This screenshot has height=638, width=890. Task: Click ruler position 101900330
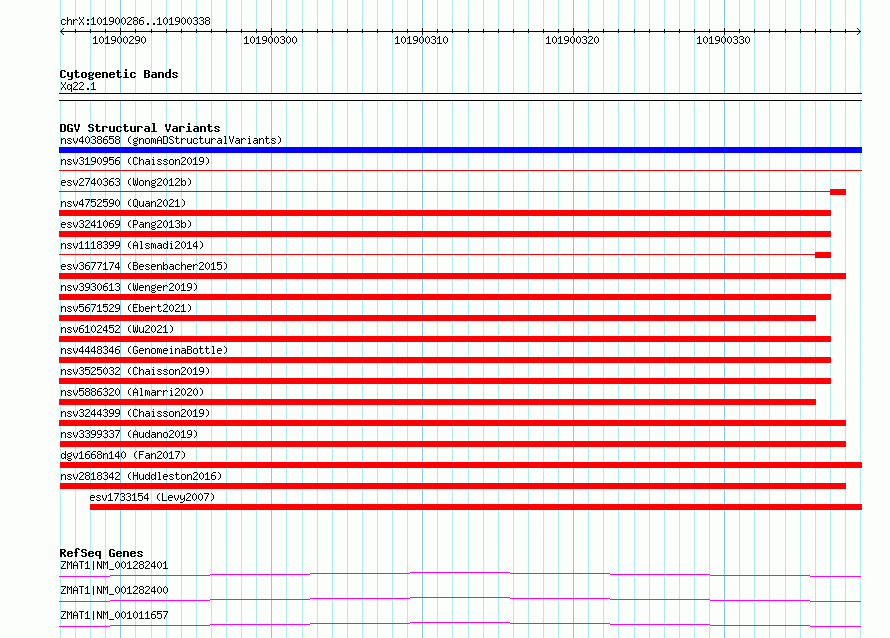(723, 40)
